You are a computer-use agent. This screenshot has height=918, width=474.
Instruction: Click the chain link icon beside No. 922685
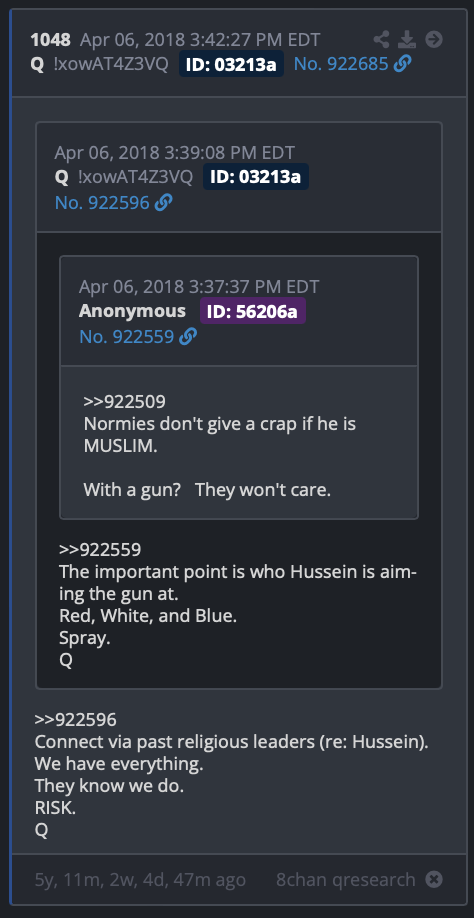402,64
